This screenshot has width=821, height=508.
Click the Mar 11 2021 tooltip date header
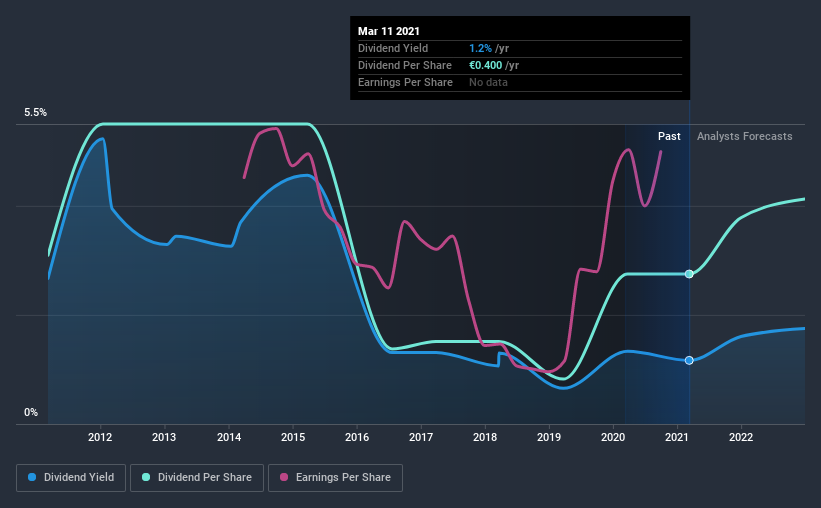(389, 31)
